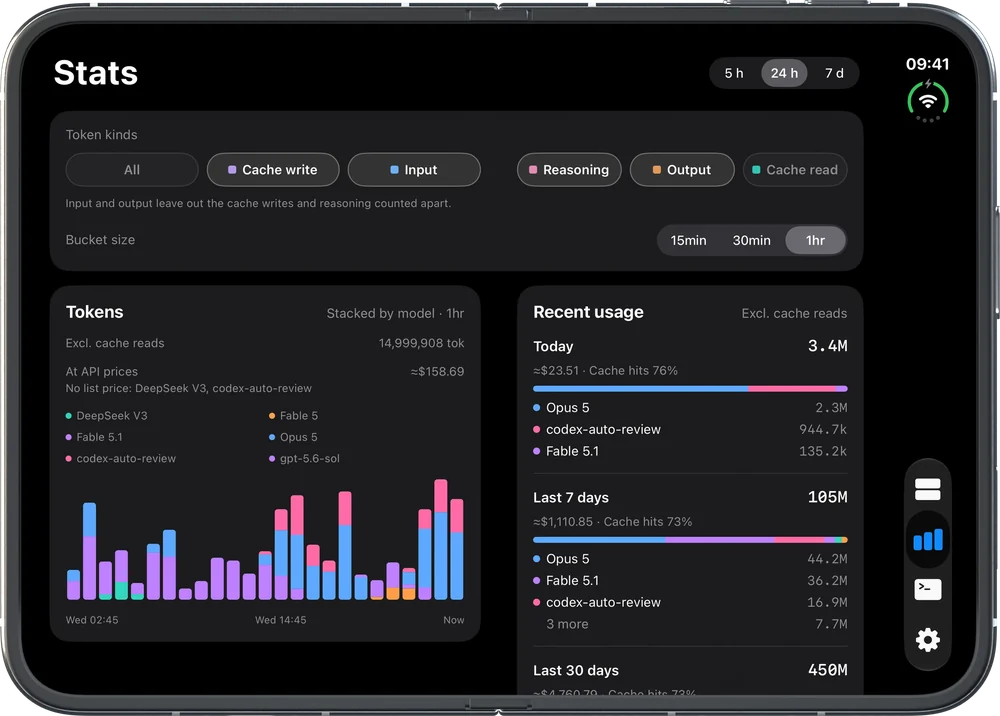Image resolution: width=1000 pixels, height=716 pixels.
Task: Set bucket size to 15min
Action: coord(688,240)
